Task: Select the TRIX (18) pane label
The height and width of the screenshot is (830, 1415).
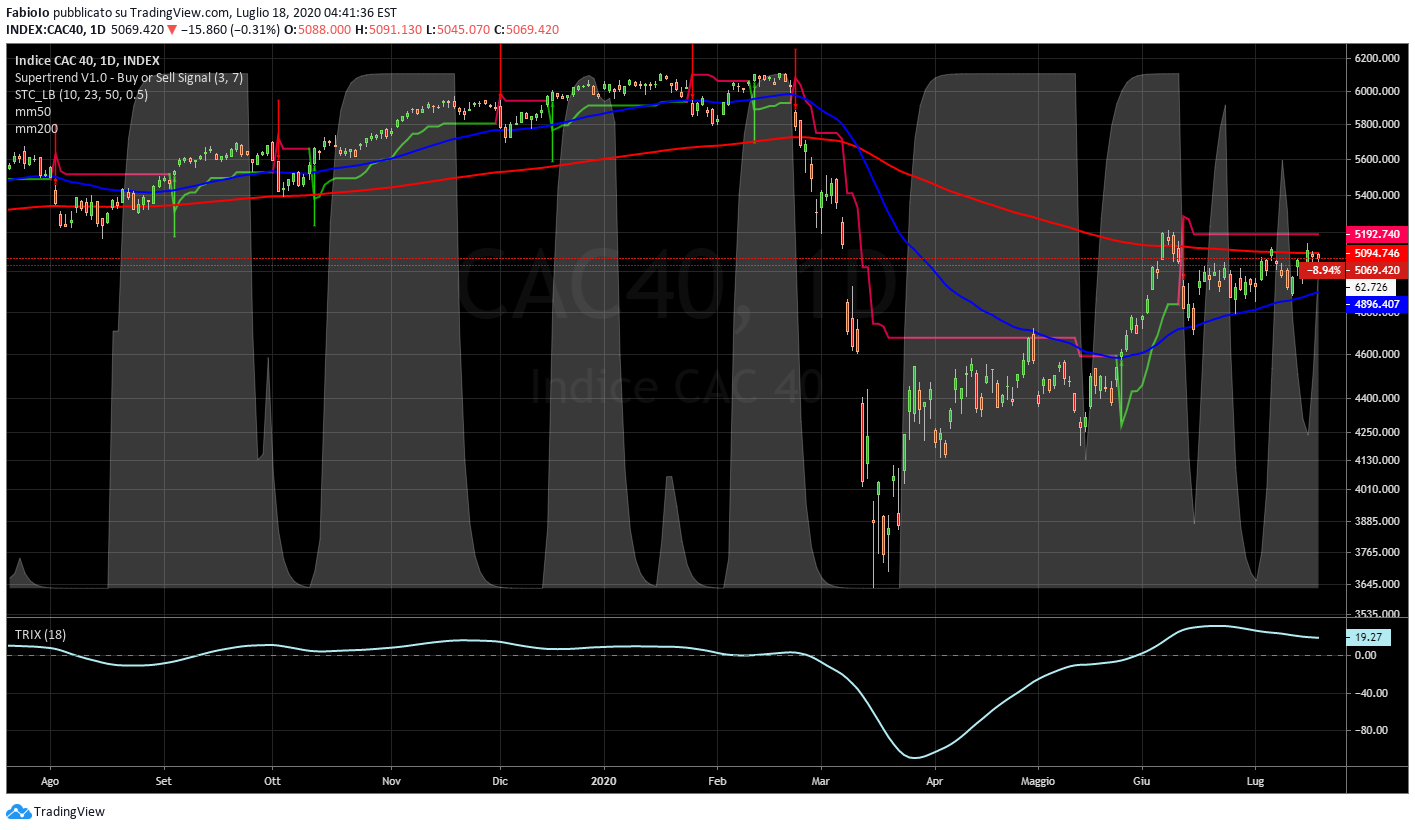Action: 38,635
